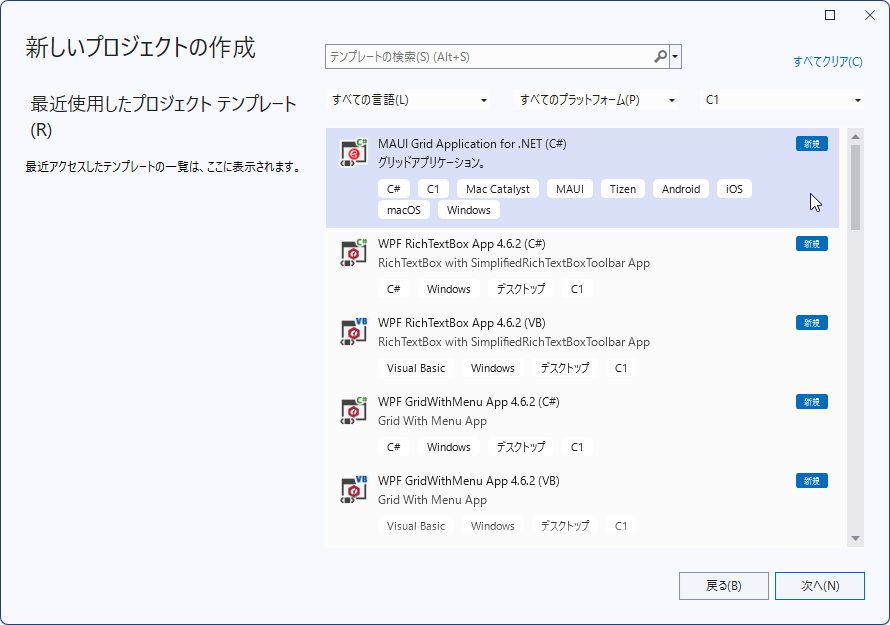Click the 新規 badge on WPF RichTextBox (C#)

click(x=812, y=244)
